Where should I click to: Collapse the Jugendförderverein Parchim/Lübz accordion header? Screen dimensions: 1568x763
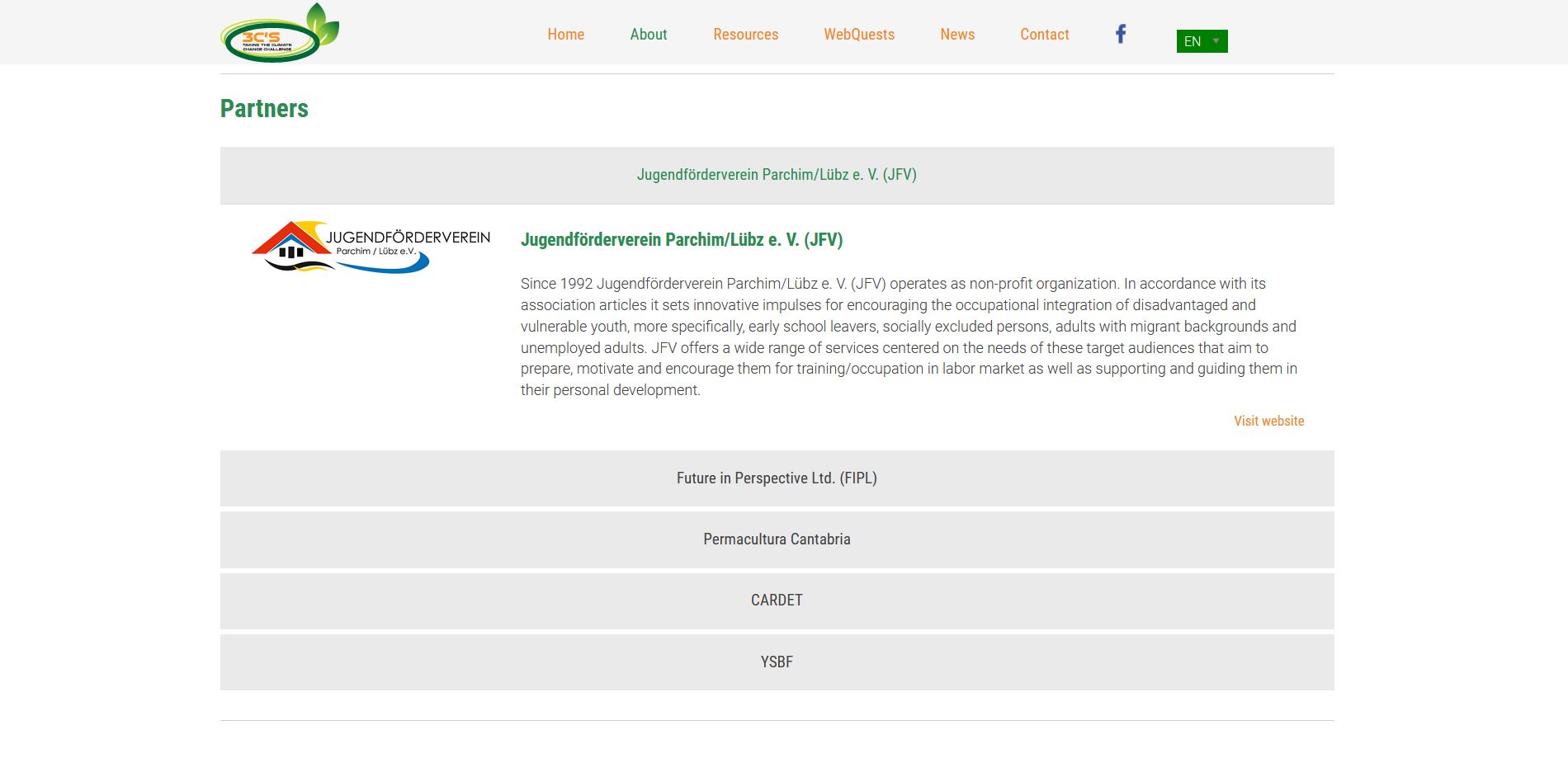click(777, 175)
